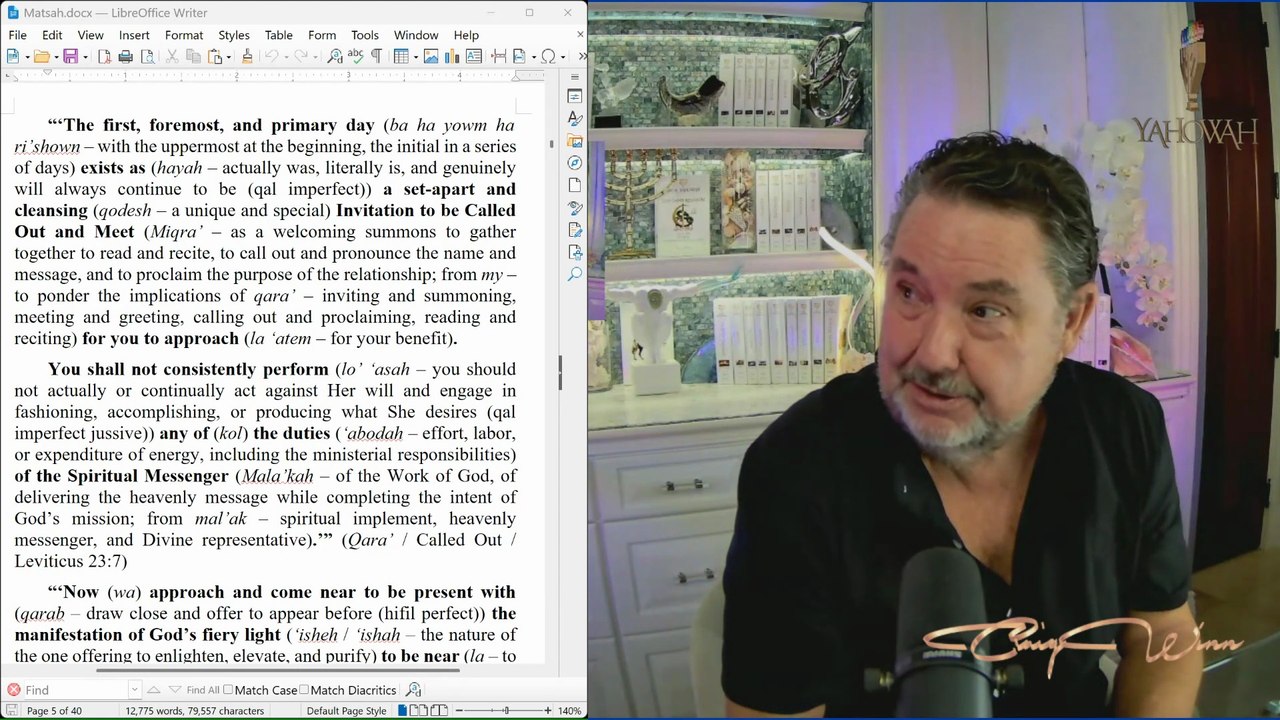Open the sidebar Accessibility Check deck
This screenshot has height=720, width=1280.
[575, 252]
